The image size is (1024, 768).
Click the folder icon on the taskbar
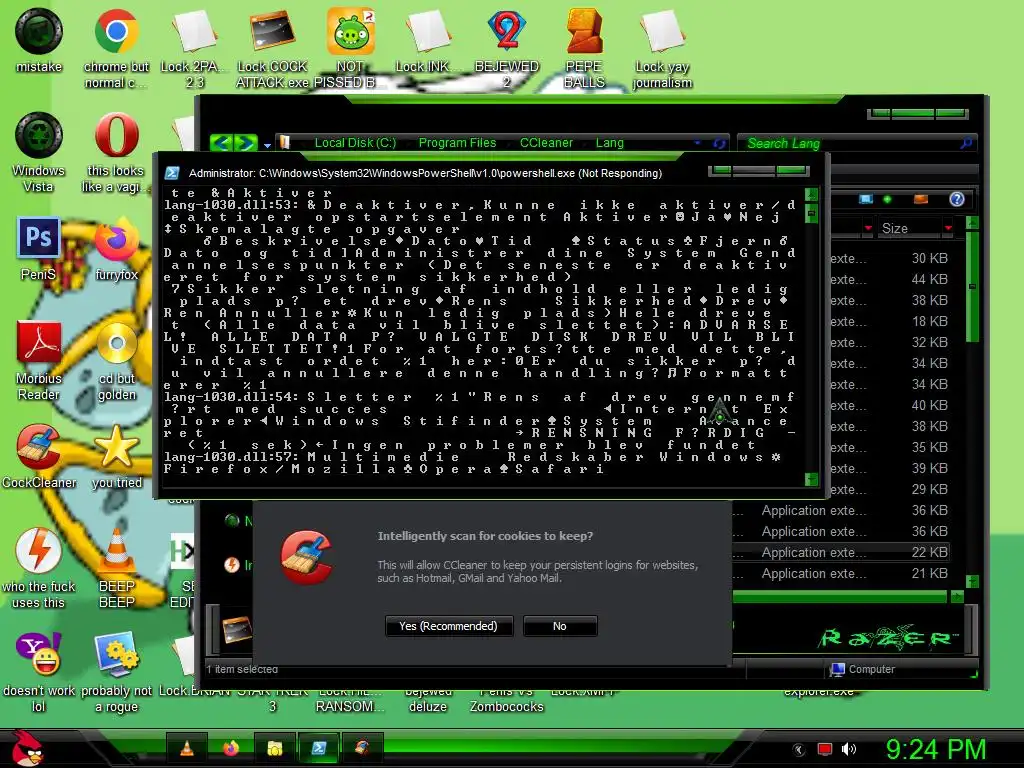point(274,748)
